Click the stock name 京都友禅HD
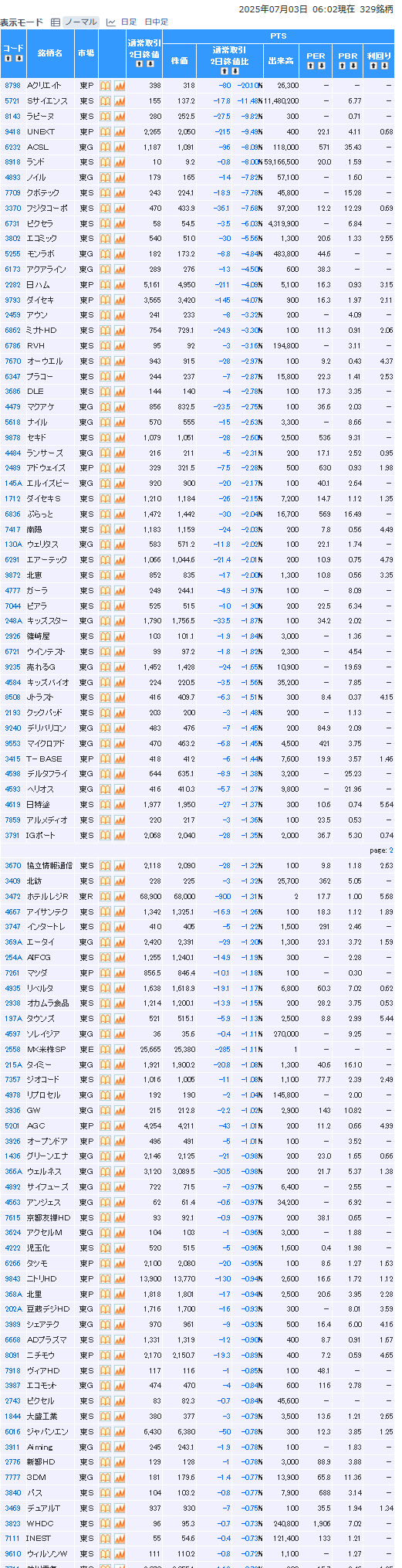Viewport: 402px width, 1568px height. point(49,1218)
